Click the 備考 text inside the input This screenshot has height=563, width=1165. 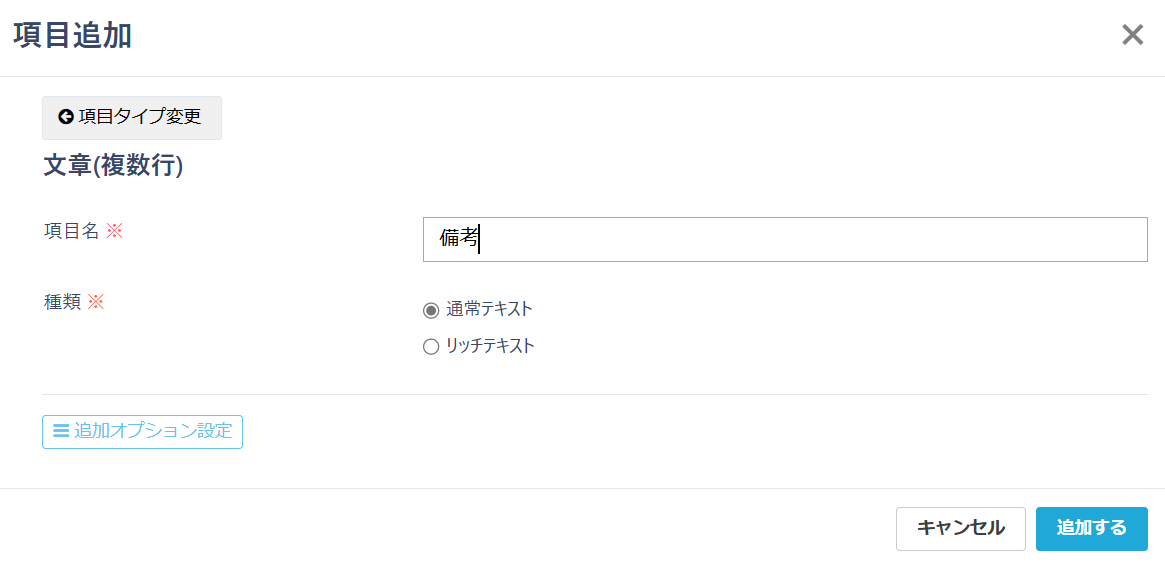(x=458, y=239)
